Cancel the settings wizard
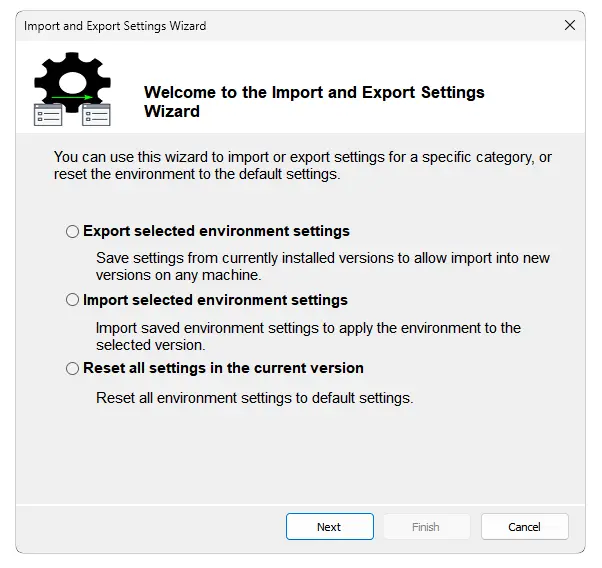This screenshot has height=568, width=602. pyautogui.click(x=524, y=527)
